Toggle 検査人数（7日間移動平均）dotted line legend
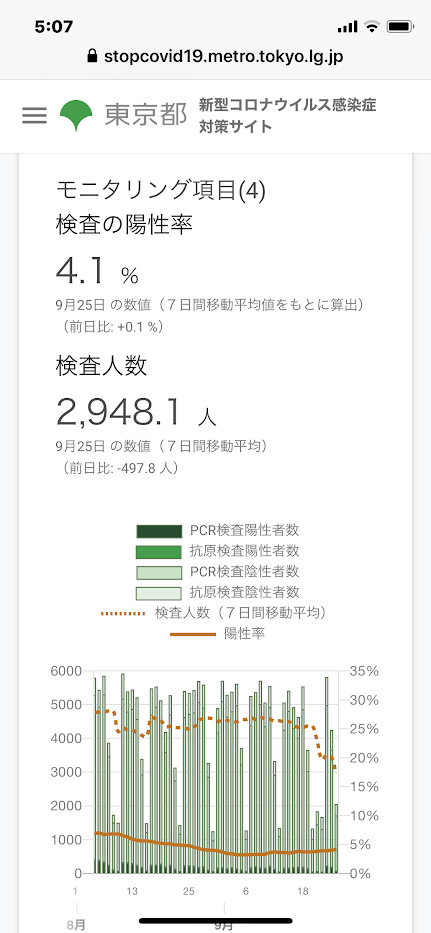The image size is (431, 933). 214,613
